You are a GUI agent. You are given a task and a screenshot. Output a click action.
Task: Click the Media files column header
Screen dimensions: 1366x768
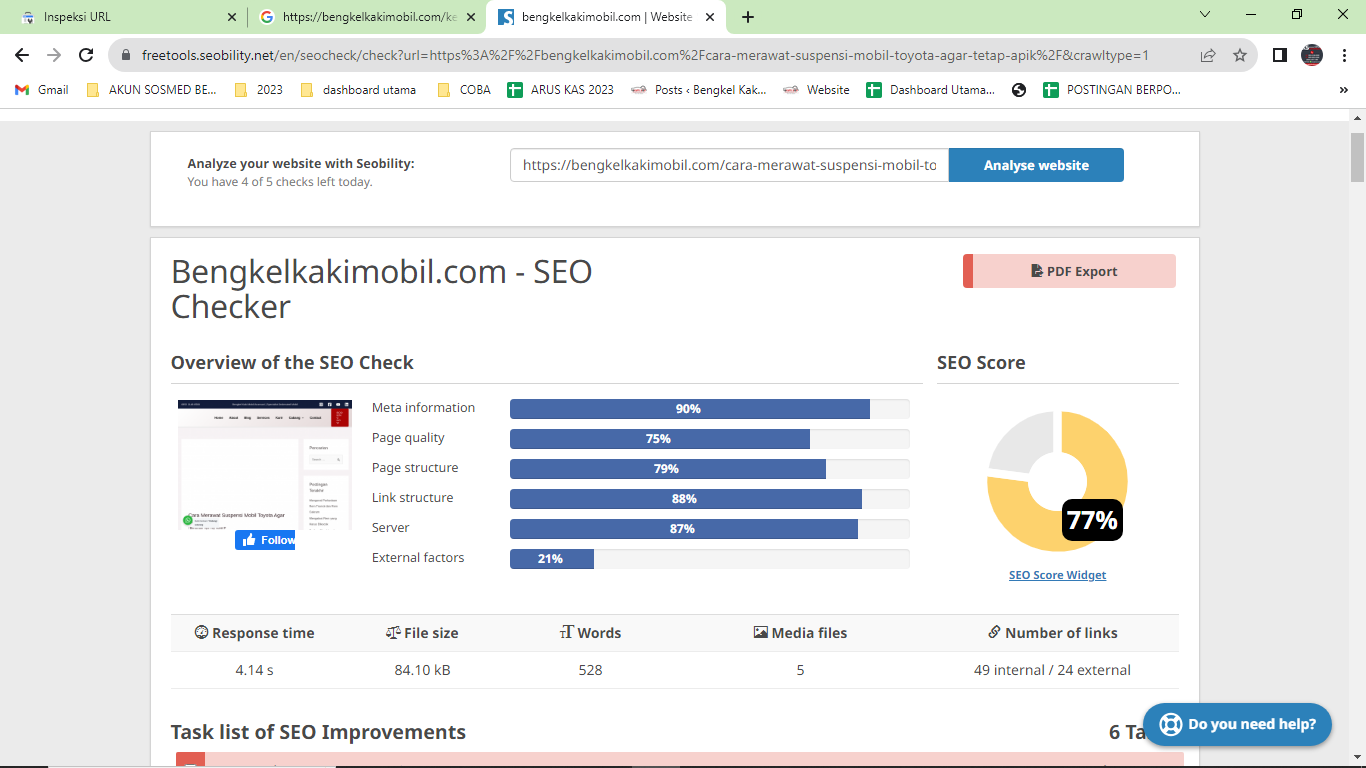[x=800, y=633]
